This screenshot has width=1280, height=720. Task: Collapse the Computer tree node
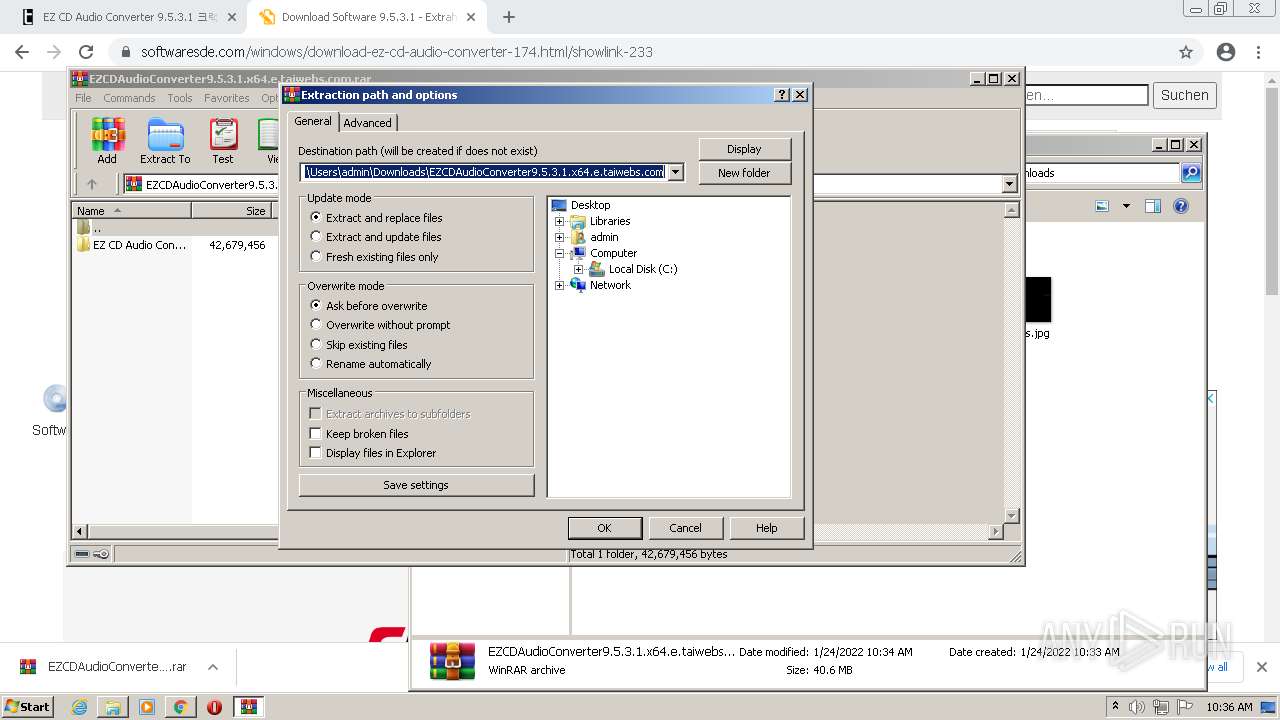pyautogui.click(x=560, y=253)
